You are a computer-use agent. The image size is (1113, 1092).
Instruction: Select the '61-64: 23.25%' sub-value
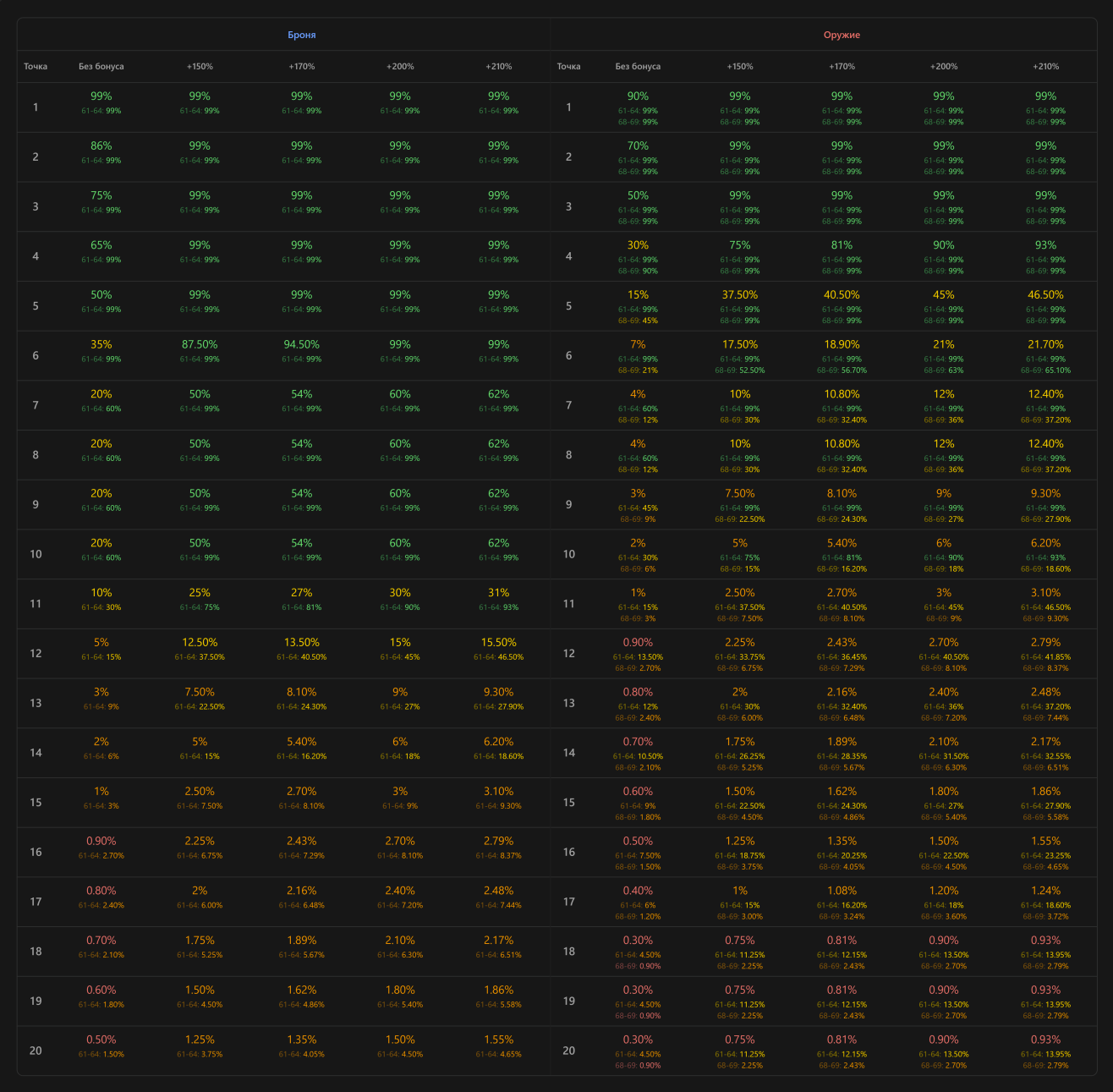pos(1046,856)
